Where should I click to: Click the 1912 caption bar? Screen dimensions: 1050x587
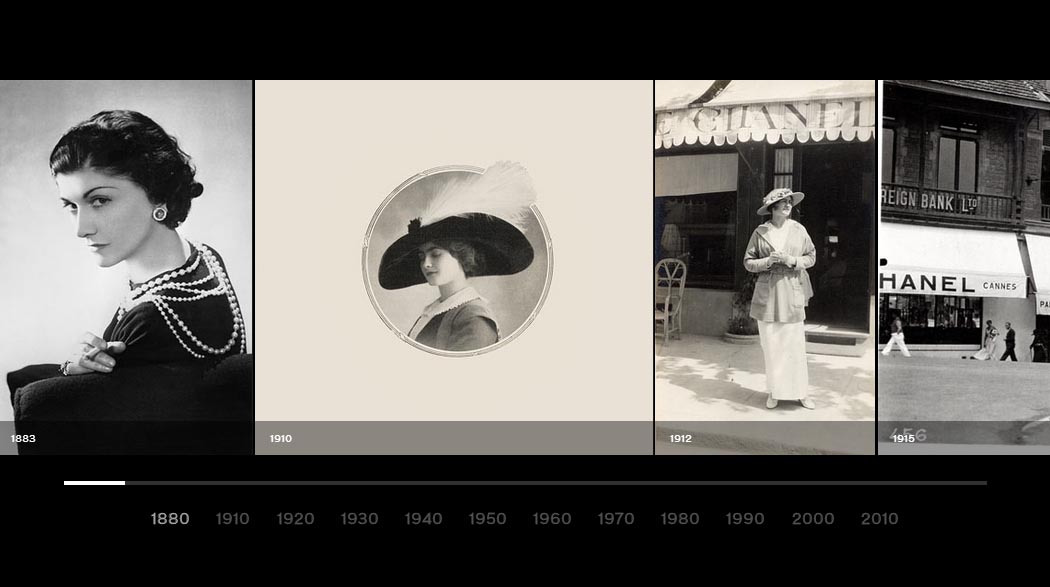point(680,437)
